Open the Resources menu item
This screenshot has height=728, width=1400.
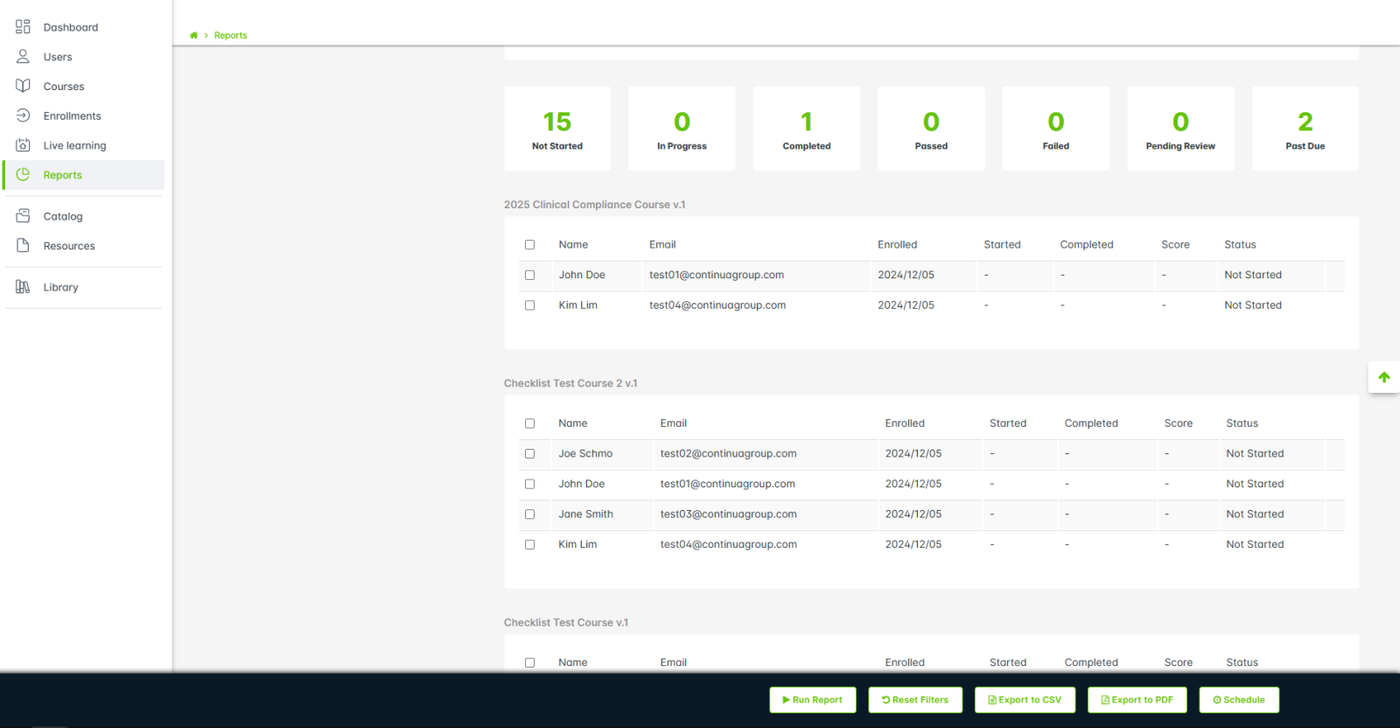(x=69, y=246)
